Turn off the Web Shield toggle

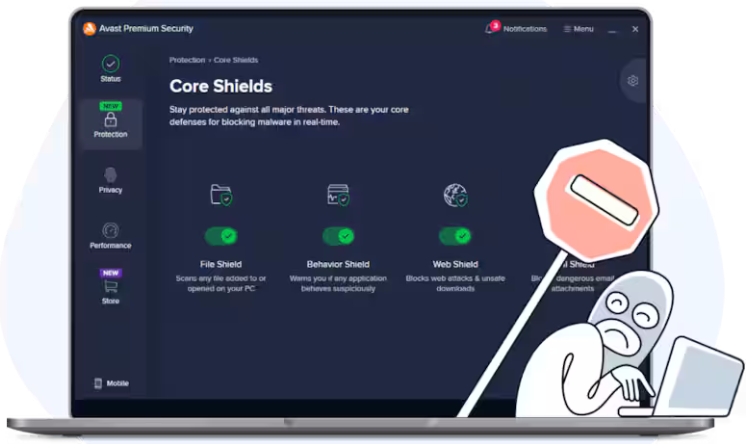[x=455, y=236]
